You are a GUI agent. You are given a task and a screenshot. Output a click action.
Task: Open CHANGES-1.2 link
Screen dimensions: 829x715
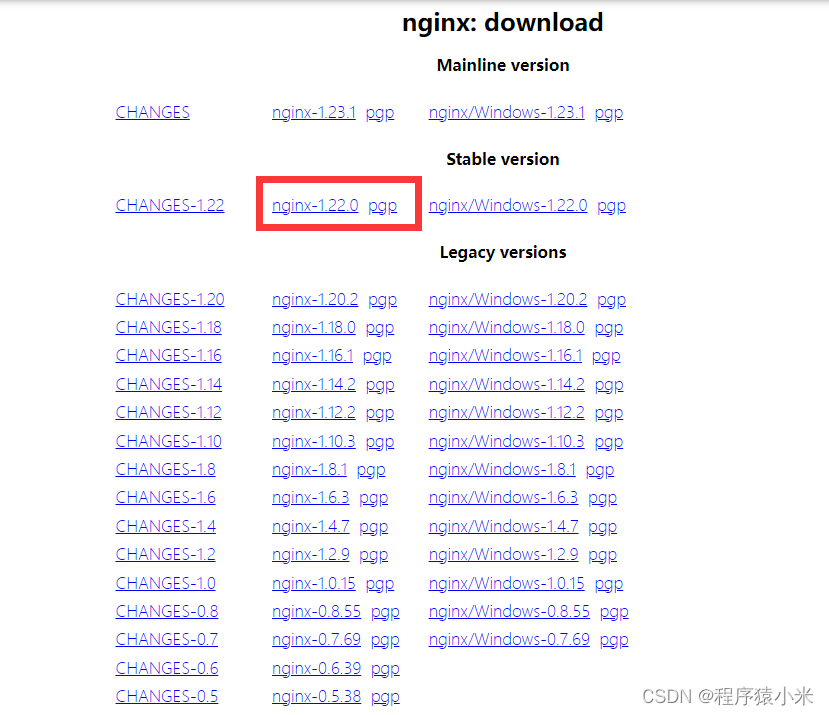coord(165,555)
